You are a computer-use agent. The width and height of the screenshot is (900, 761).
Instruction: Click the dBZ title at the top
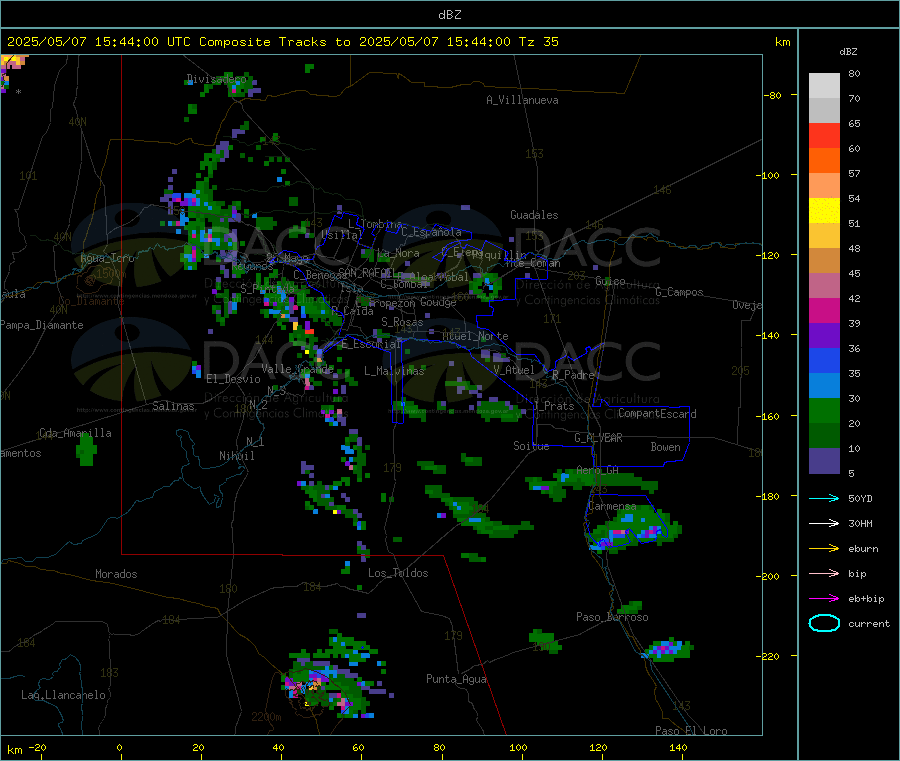(449, 15)
